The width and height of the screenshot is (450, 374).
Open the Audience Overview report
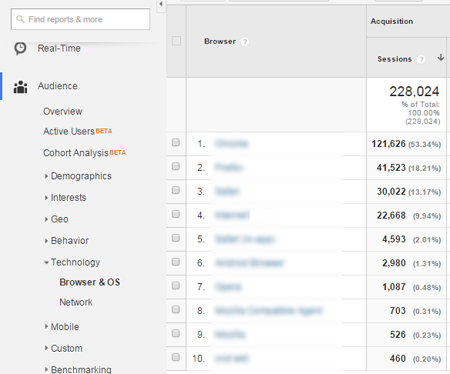63,111
